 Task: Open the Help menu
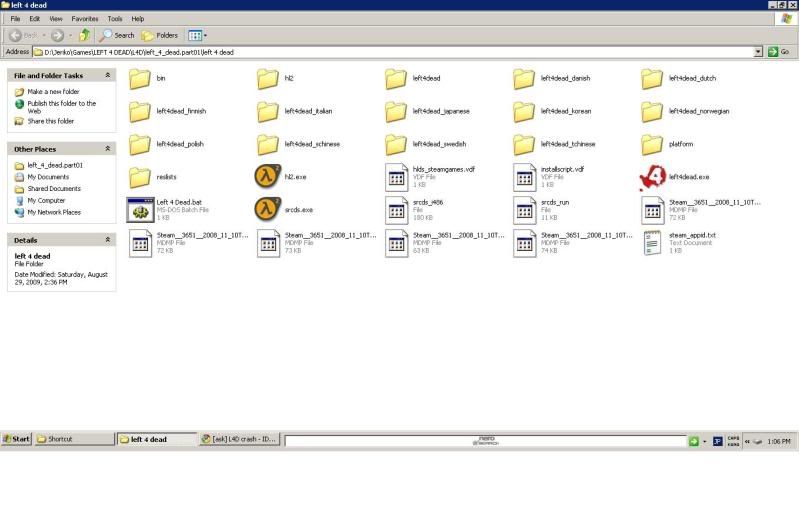pyautogui.click(x=138, y=19)
